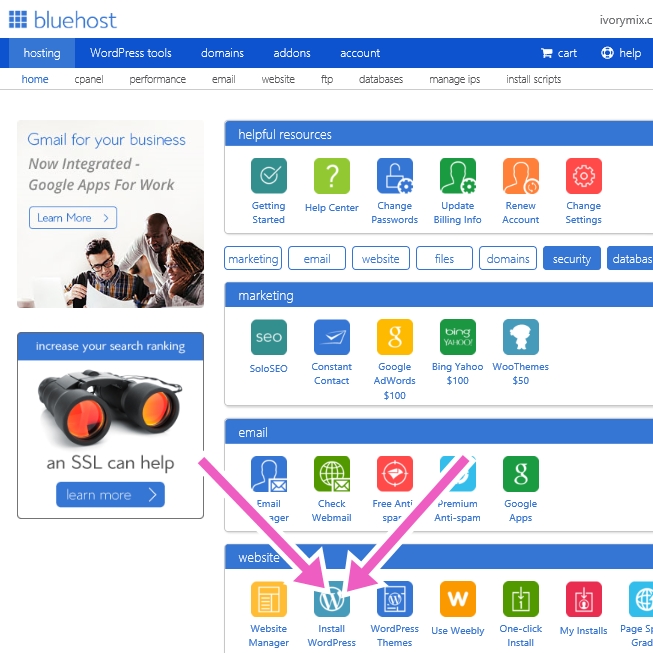Click the Check Webmail icon
Image resolution: width=653 pixels, height=653 pixels.
(x=331, y=474)
